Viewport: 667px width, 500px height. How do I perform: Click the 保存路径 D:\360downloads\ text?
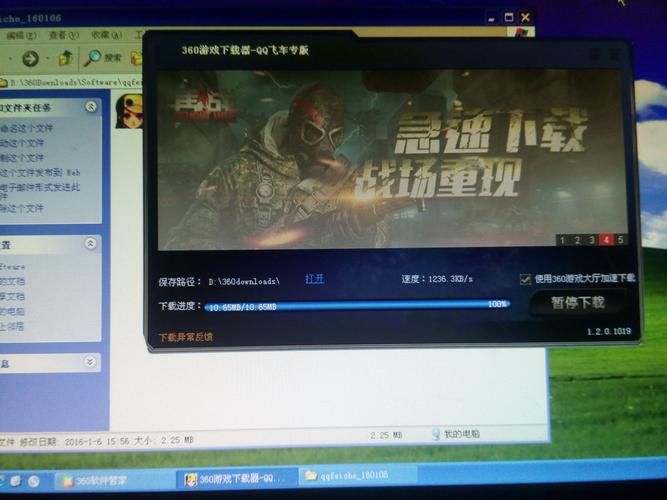[x=219, y=282]
